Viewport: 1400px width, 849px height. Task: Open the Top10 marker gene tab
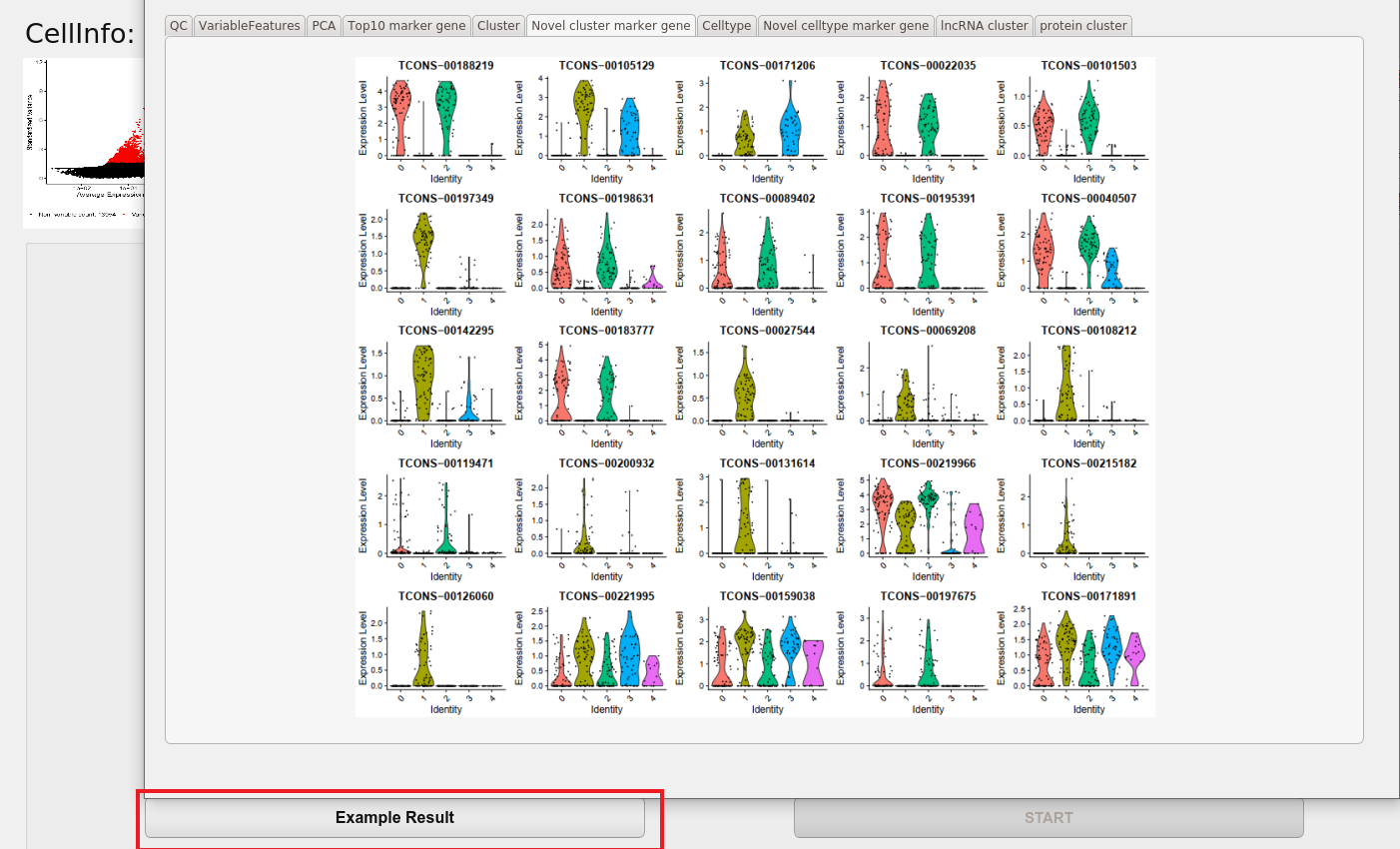coord(406,26)
